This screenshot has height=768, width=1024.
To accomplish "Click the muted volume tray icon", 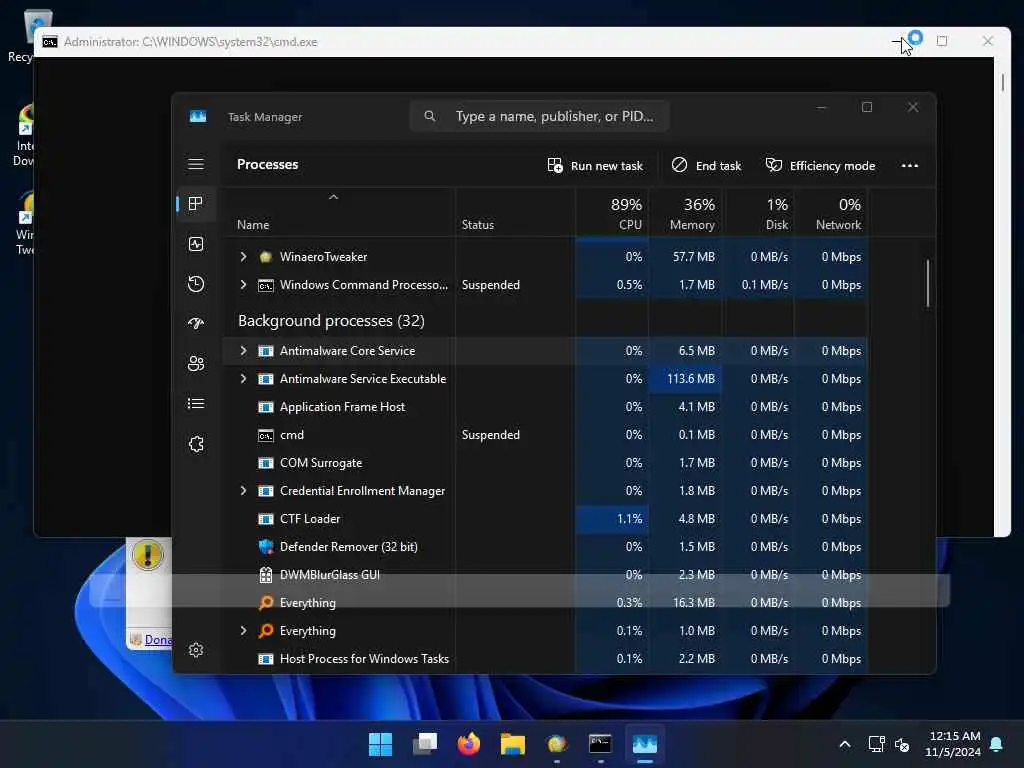I will click(x=902, y=744).
